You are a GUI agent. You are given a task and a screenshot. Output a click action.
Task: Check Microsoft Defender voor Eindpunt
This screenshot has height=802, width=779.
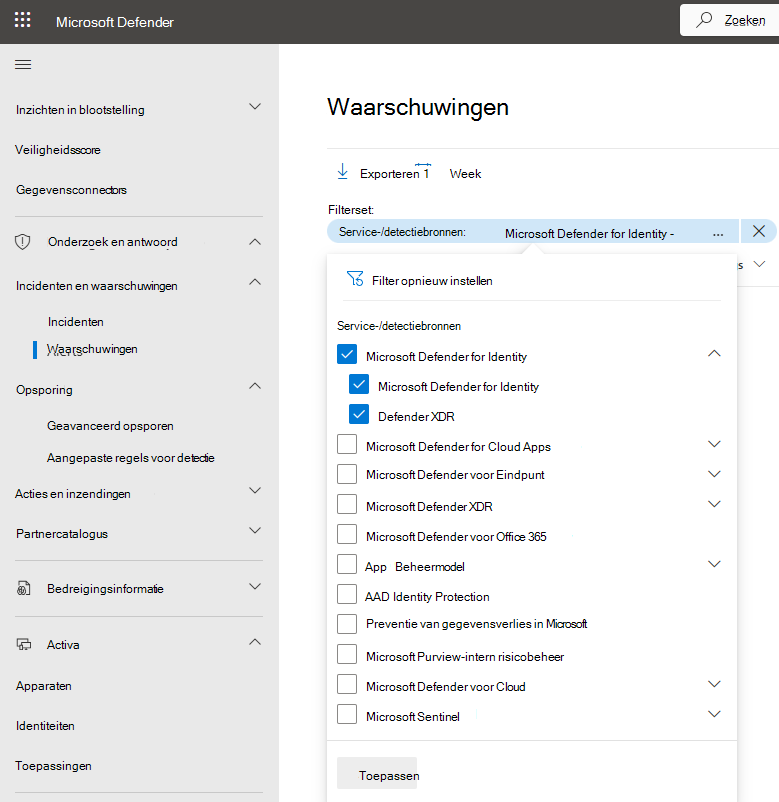[x=347, y=474]
